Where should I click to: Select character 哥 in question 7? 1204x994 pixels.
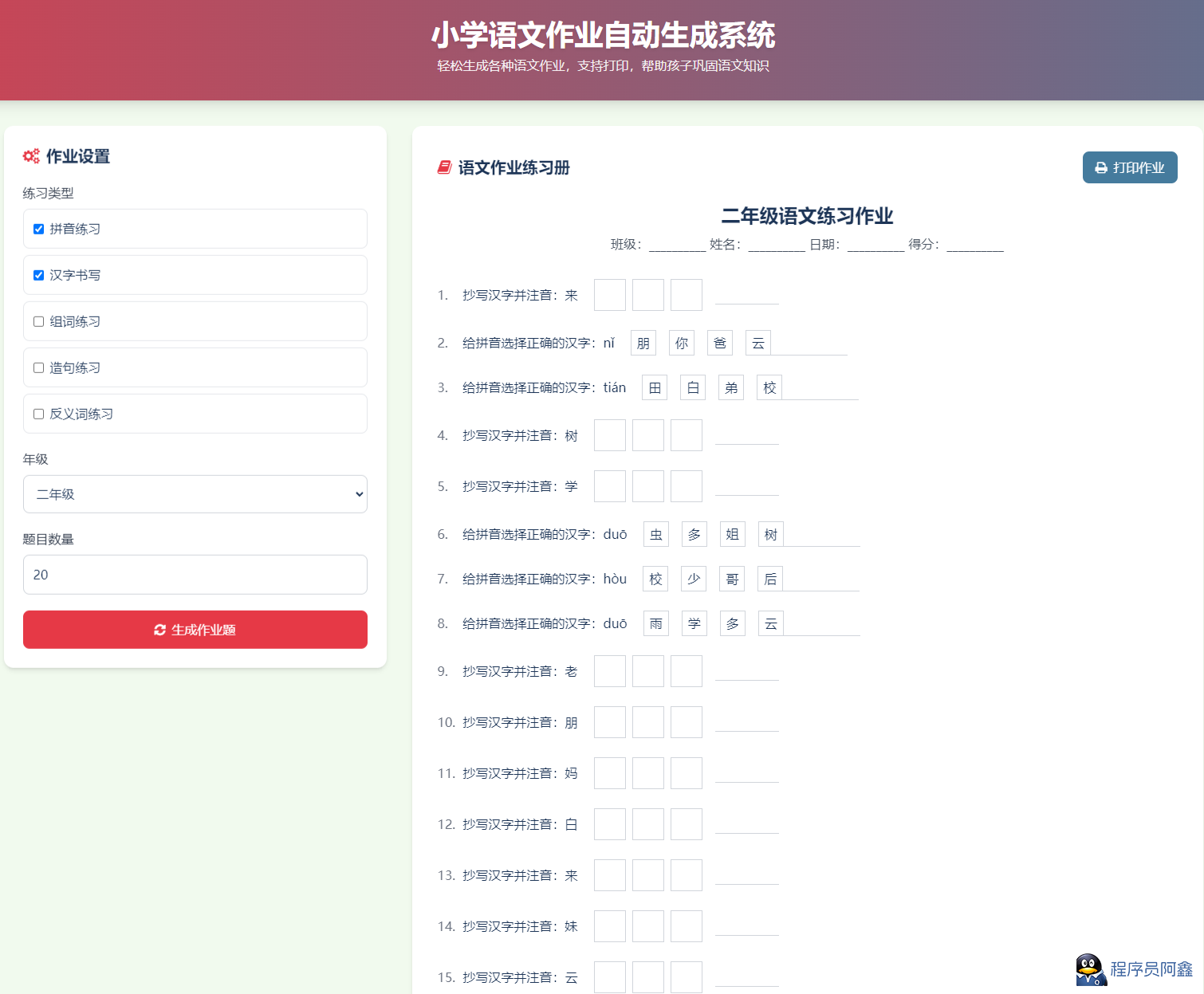click(732, 579)
